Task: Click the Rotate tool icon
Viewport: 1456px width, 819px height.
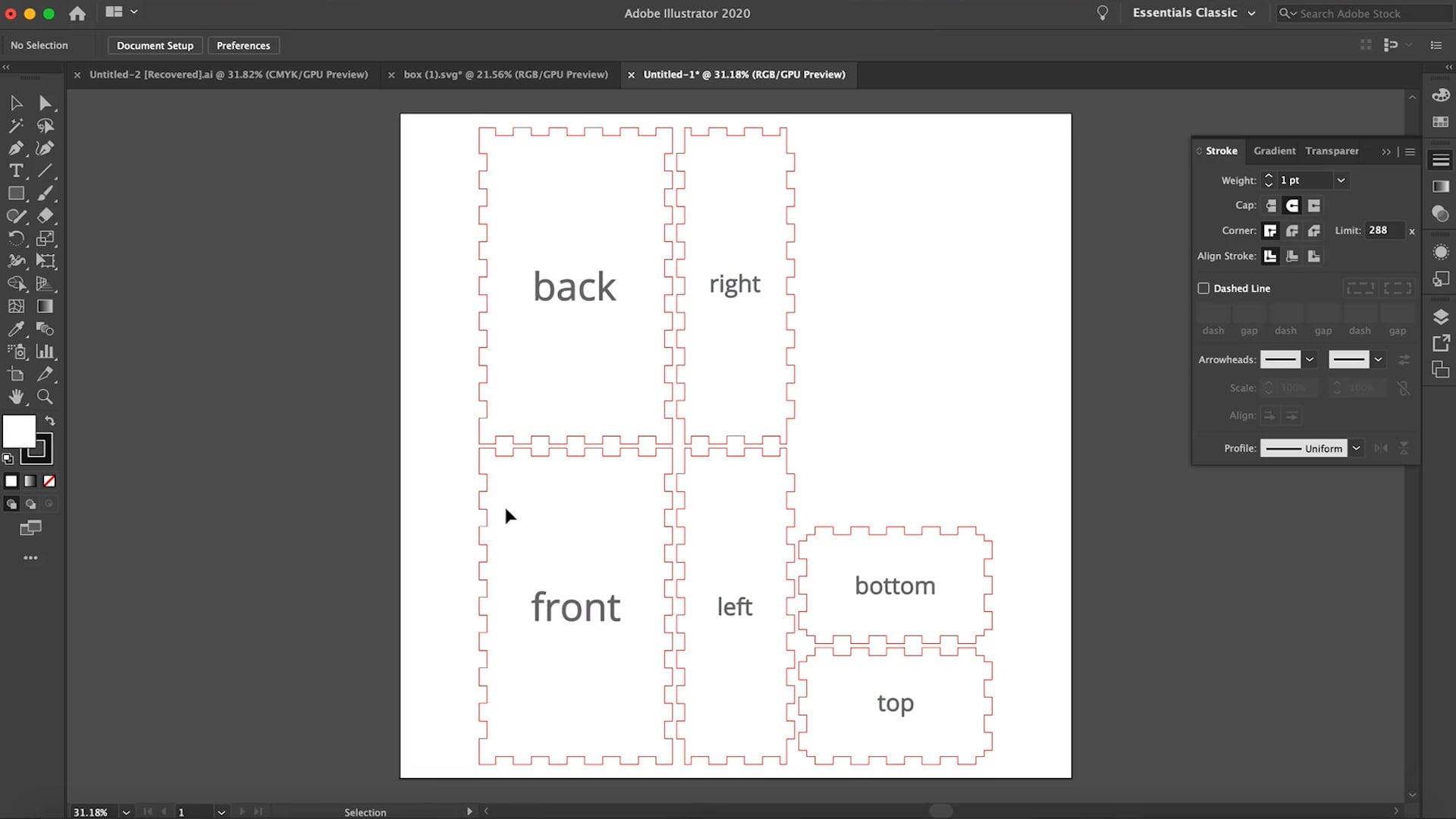Action: pos(16,238)
